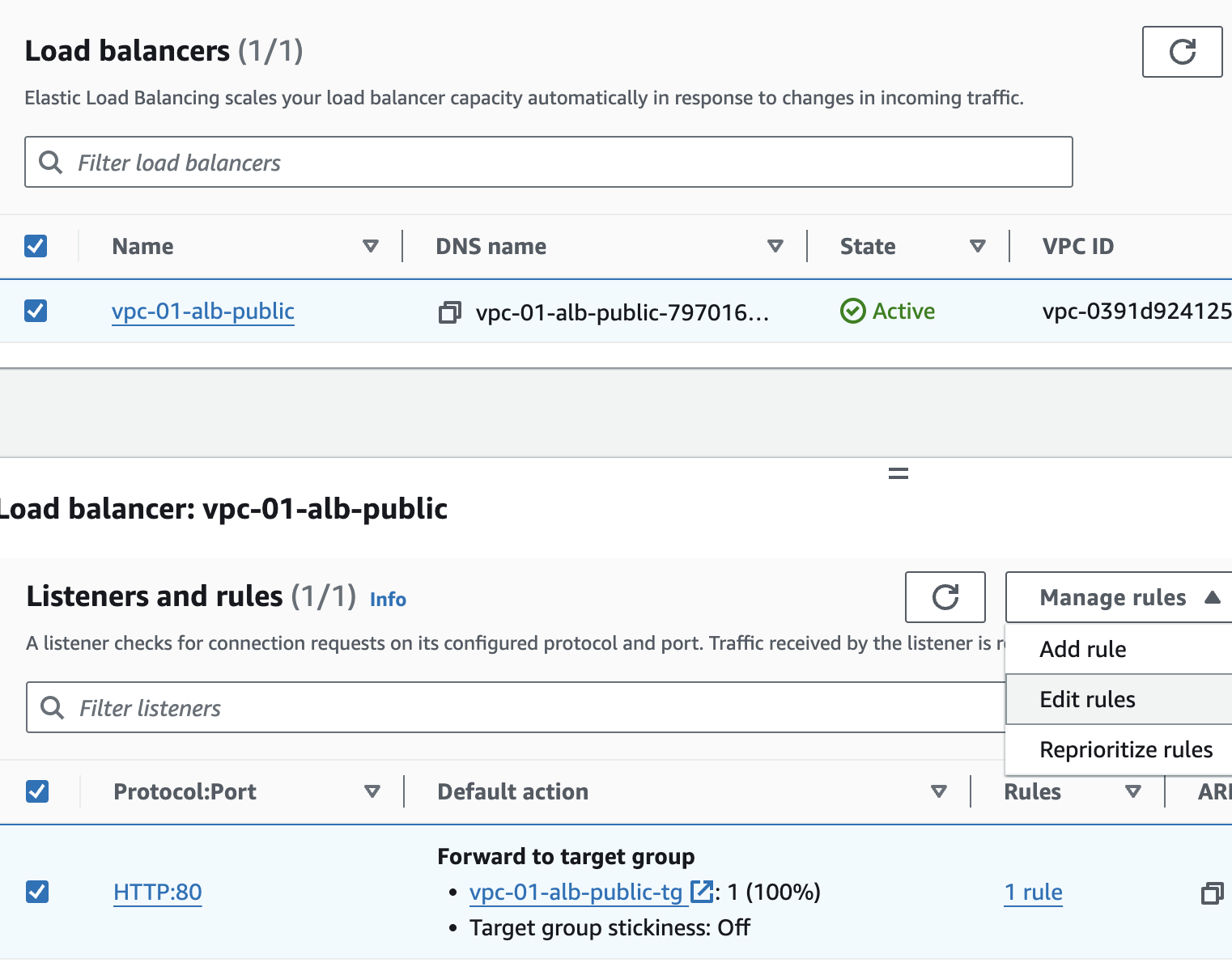Select Add rule from menu

pos(1083,649)
